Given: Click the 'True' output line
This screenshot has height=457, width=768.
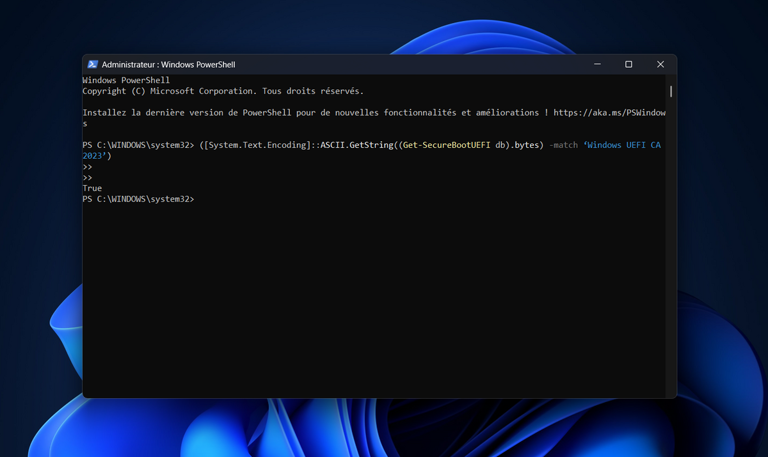Looking at the screenshot, I should pyautogui.click(x=92, y=188).
